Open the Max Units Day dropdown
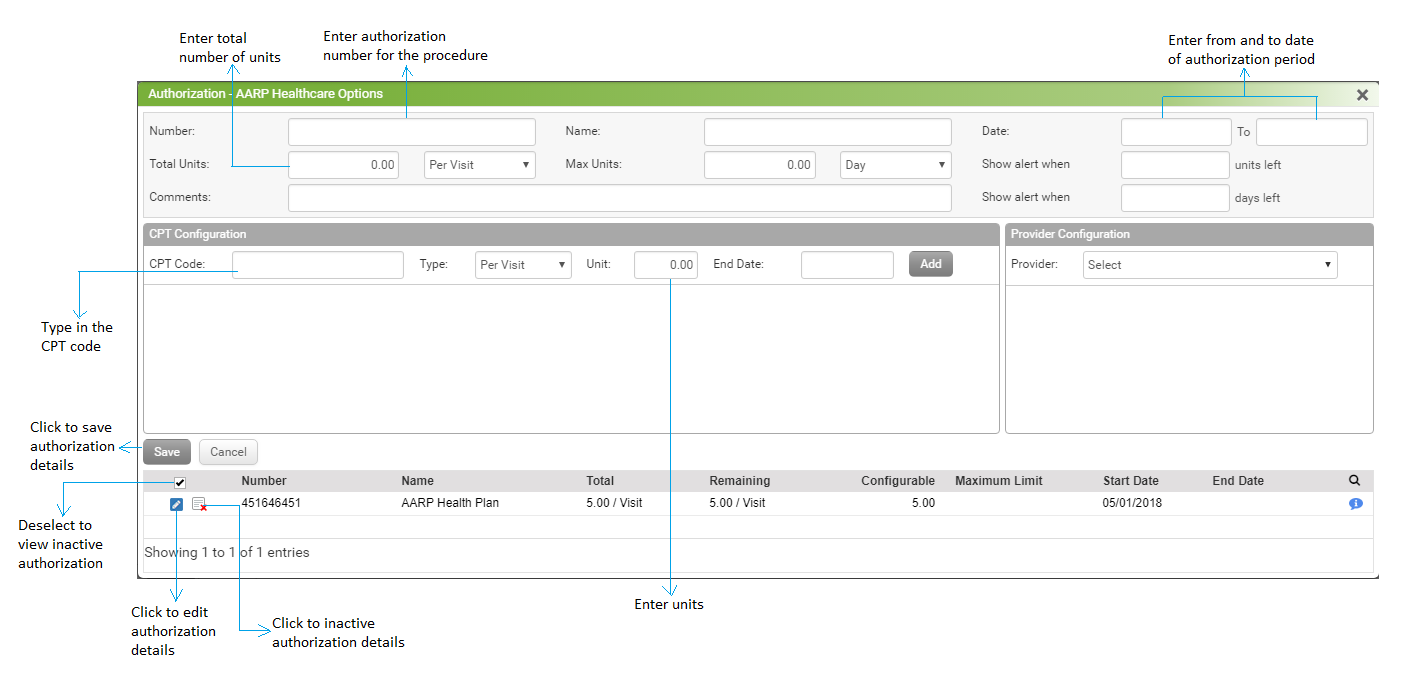This screenshot has height=680, width=1410. pos(895,165)
